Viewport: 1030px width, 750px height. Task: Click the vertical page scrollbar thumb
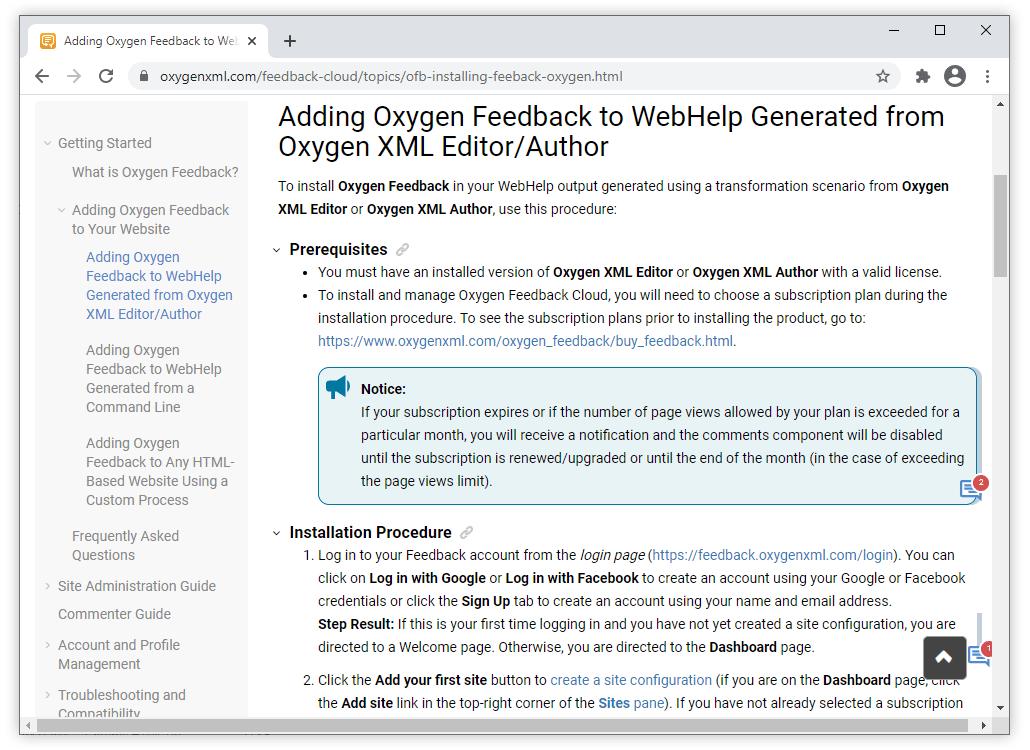point(1000,226)
